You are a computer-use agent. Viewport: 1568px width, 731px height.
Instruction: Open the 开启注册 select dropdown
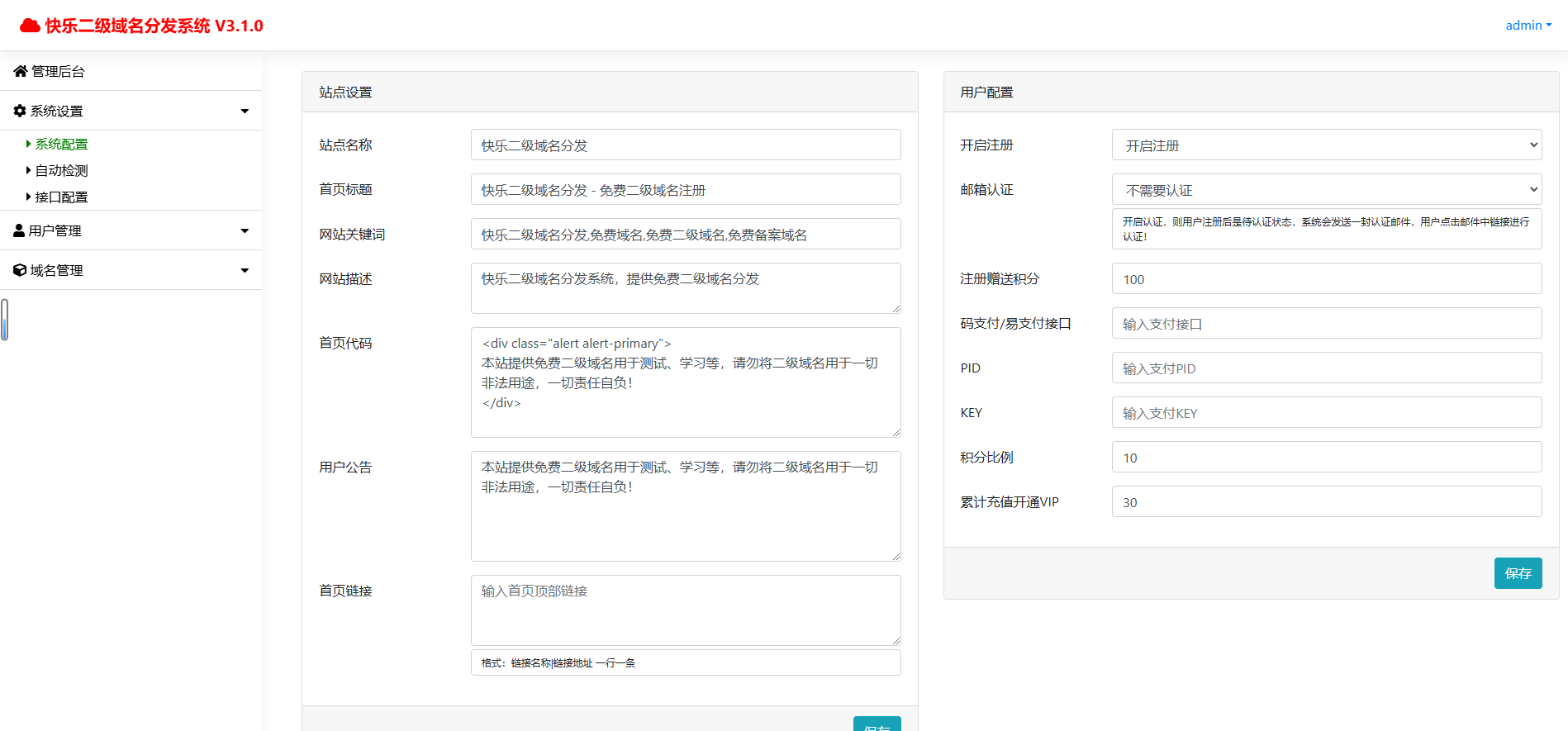(1327, 145)
